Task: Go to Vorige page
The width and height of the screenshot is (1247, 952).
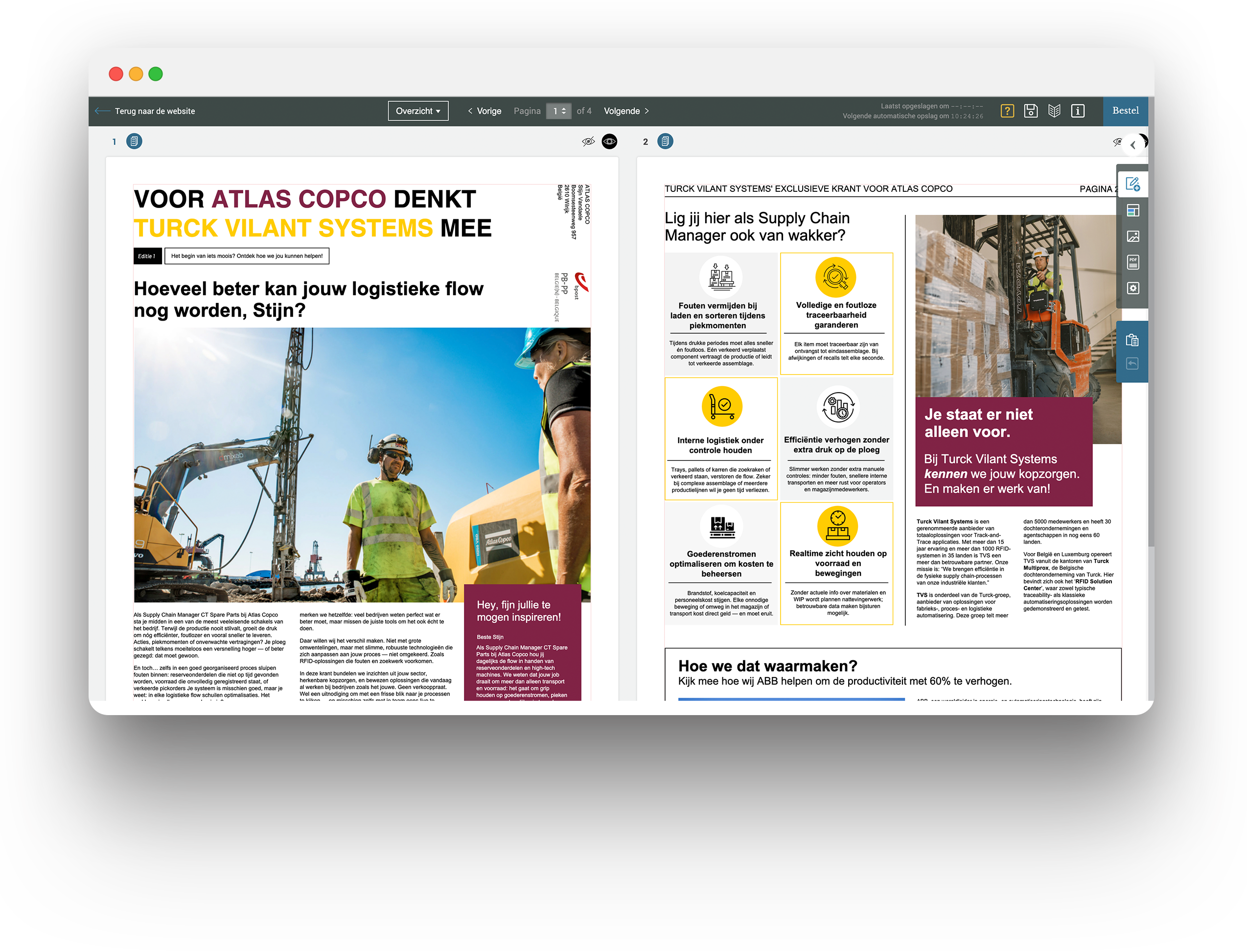Action: (485, 111)
